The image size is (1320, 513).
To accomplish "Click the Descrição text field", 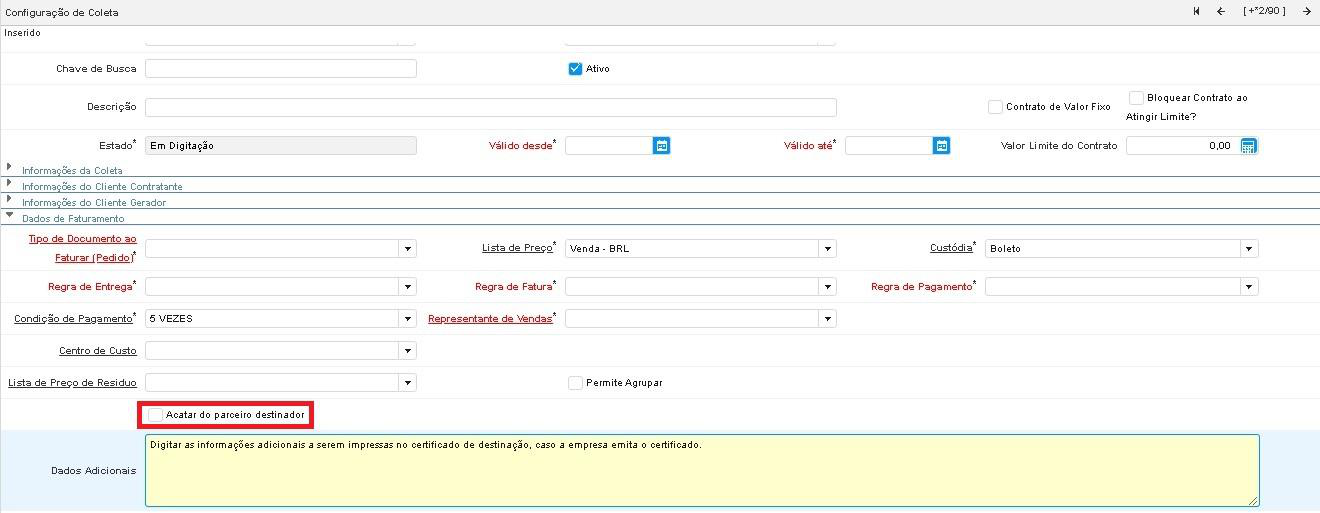I will pos(490,107).
